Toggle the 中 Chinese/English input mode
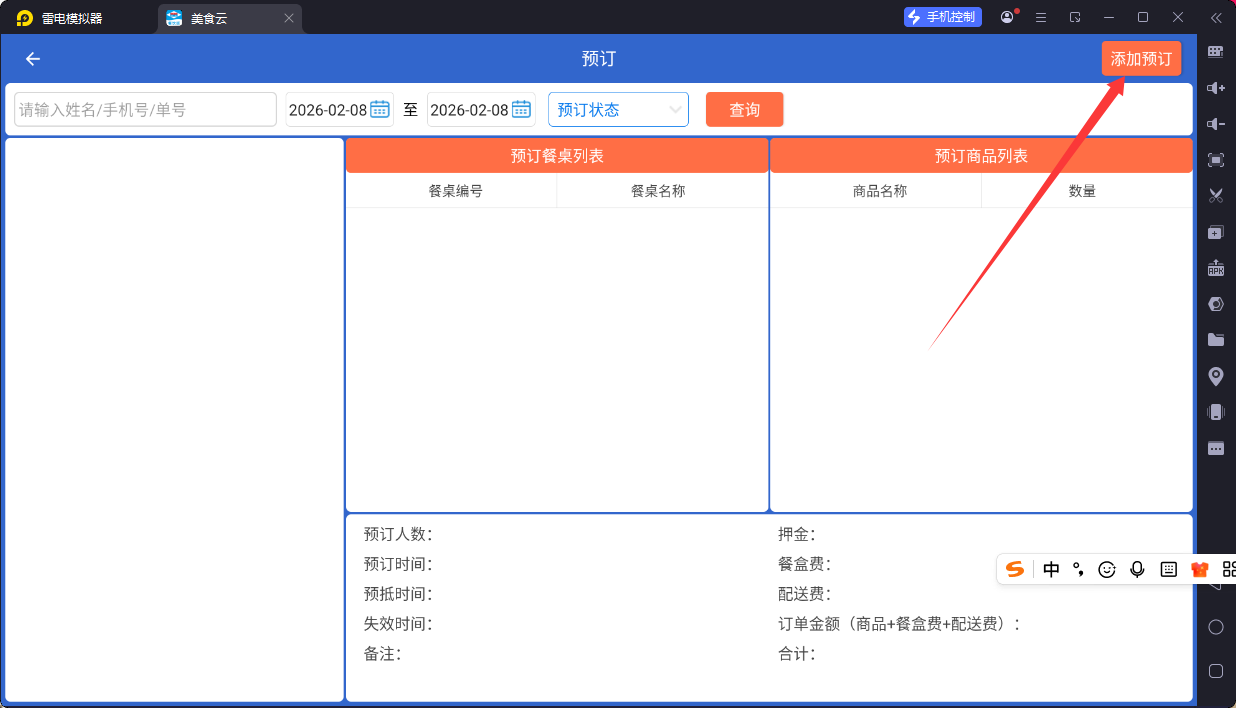Image resolution: width=1236 pixels, height=708 pixels. [1051, 570]
